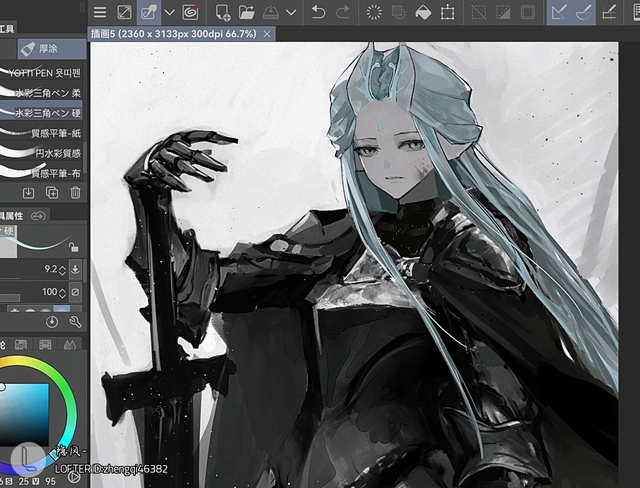This screenshot has width=640, height=488.
Task: Activate the Scale/Rotate transform icon
Action: point(447,13)
